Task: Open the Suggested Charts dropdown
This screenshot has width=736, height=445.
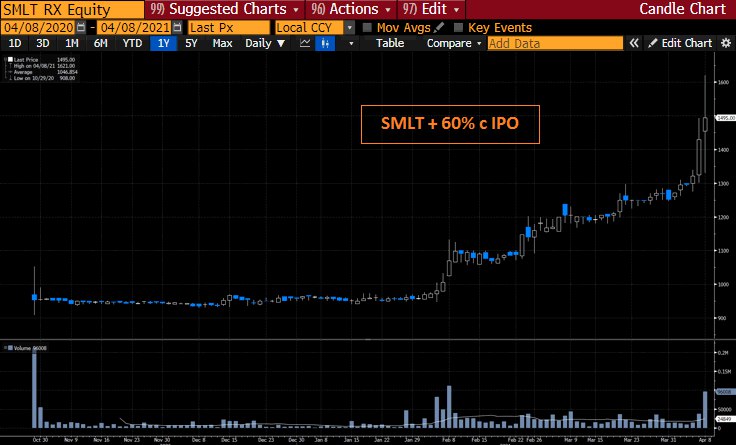Action: (224, 9)
